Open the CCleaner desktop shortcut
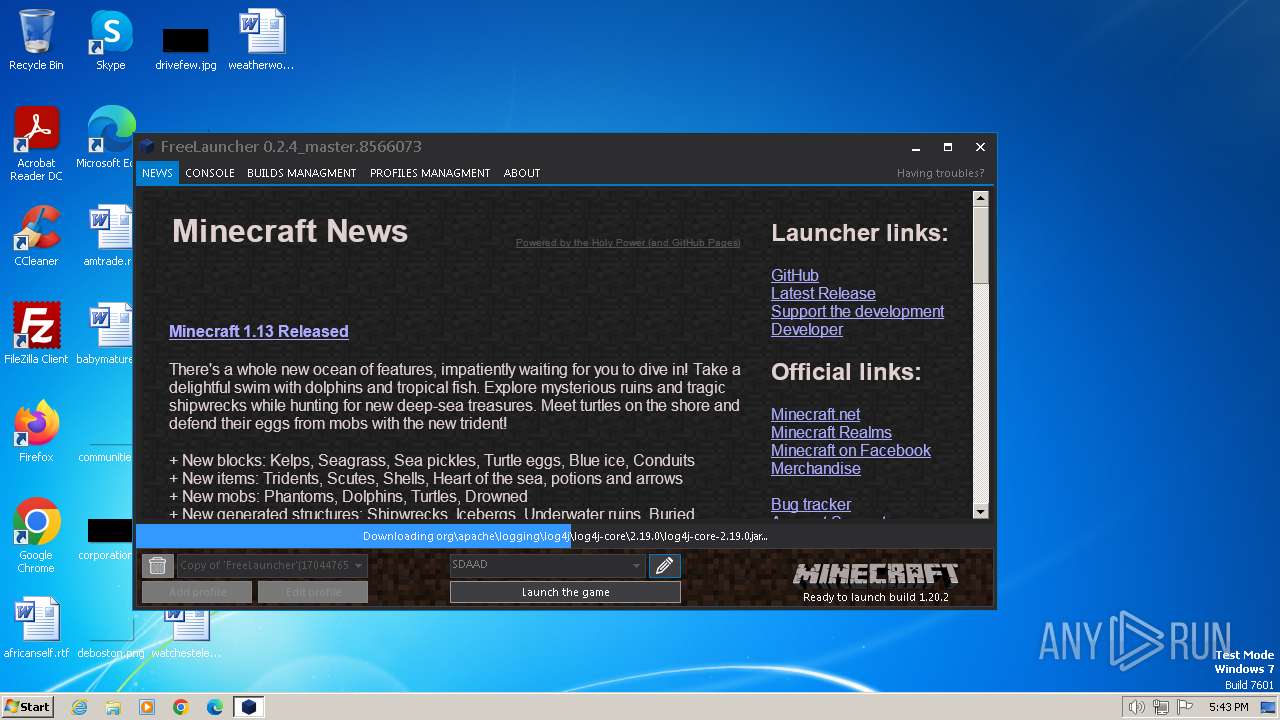 pos(36,236)
